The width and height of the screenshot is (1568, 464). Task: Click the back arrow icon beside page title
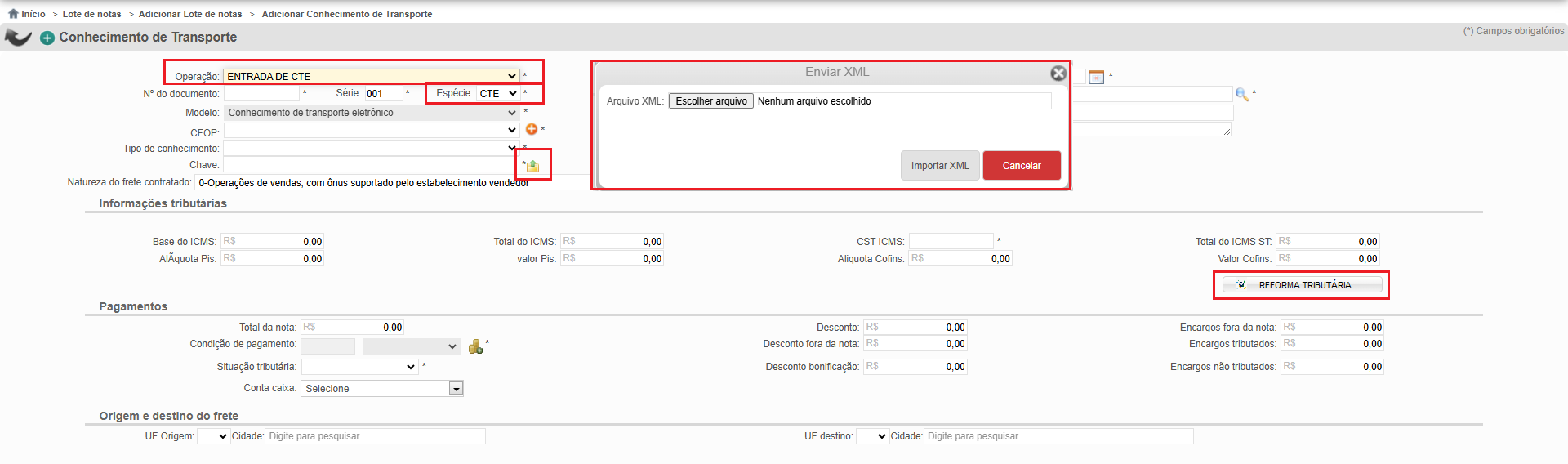tap(18, 38)
